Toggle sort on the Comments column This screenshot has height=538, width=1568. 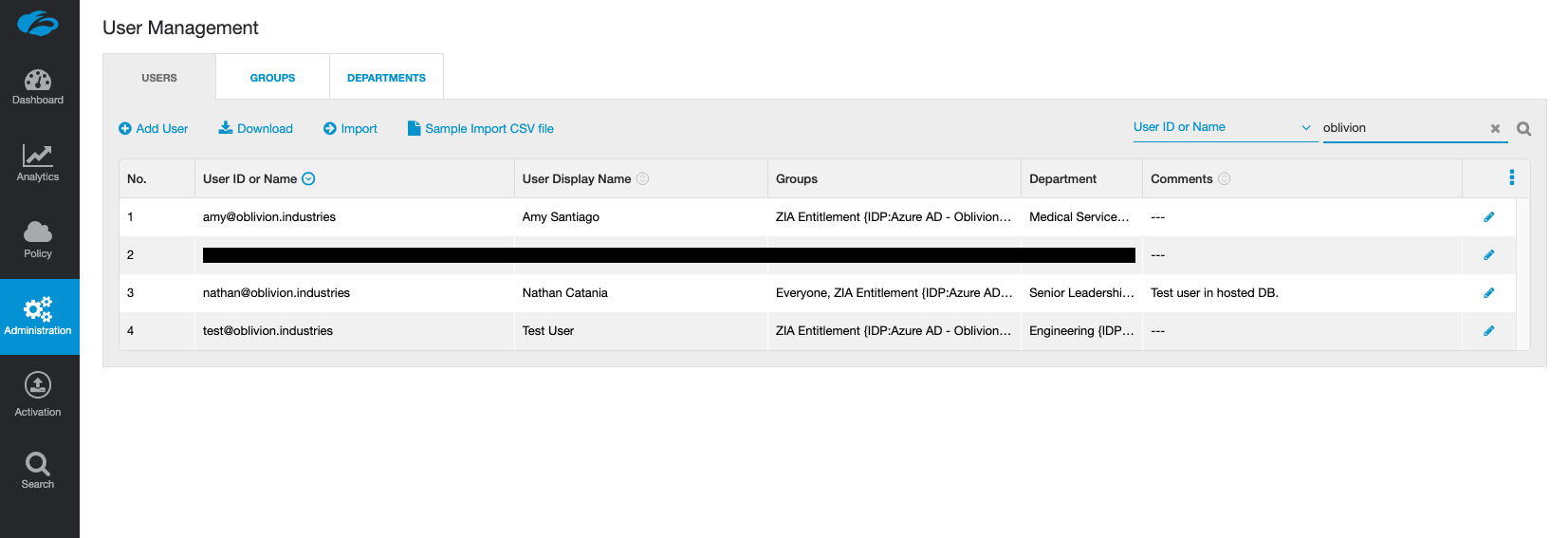1224,178
